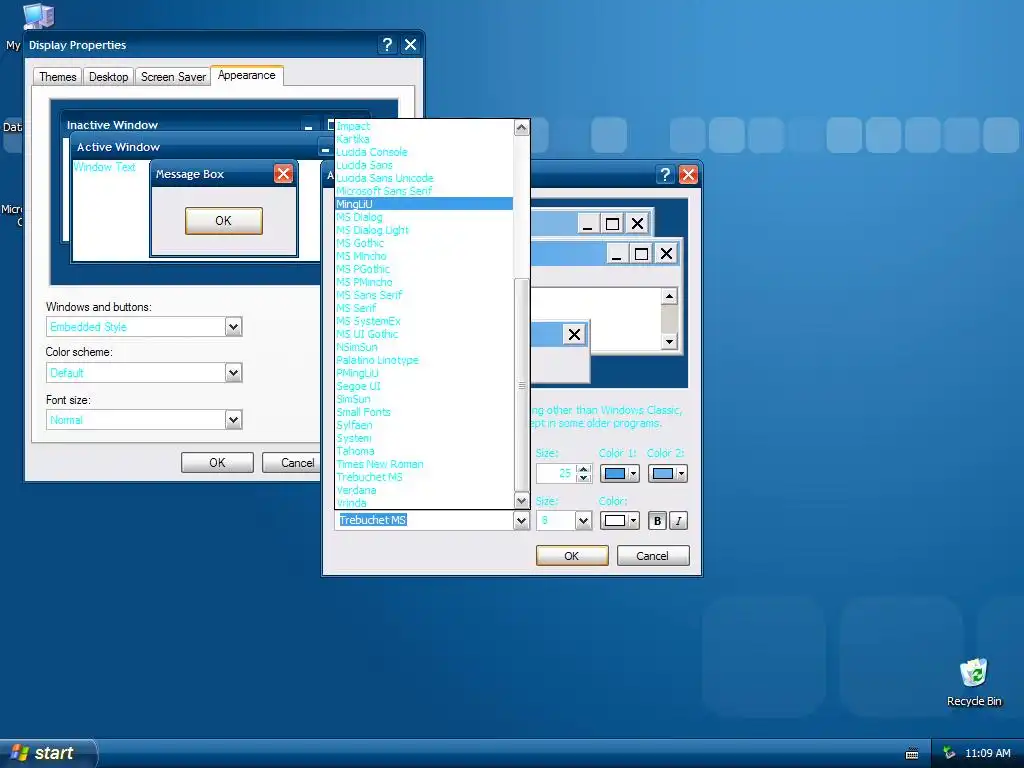The image size is (1024, 768).
Task: Select MingLiU in the font list
Action: (x=424, y=204)
